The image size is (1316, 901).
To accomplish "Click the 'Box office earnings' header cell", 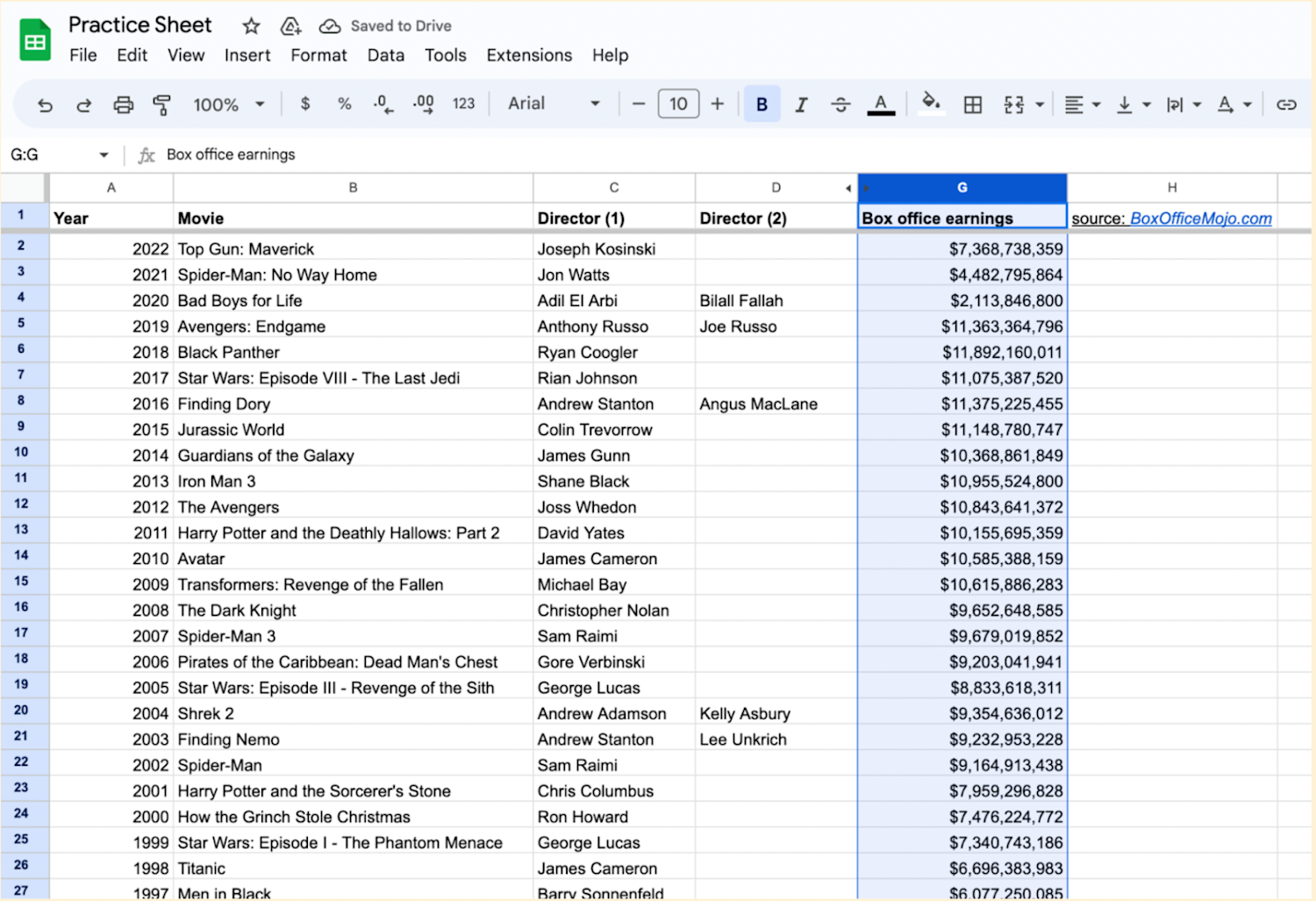I will click(962, 218).
